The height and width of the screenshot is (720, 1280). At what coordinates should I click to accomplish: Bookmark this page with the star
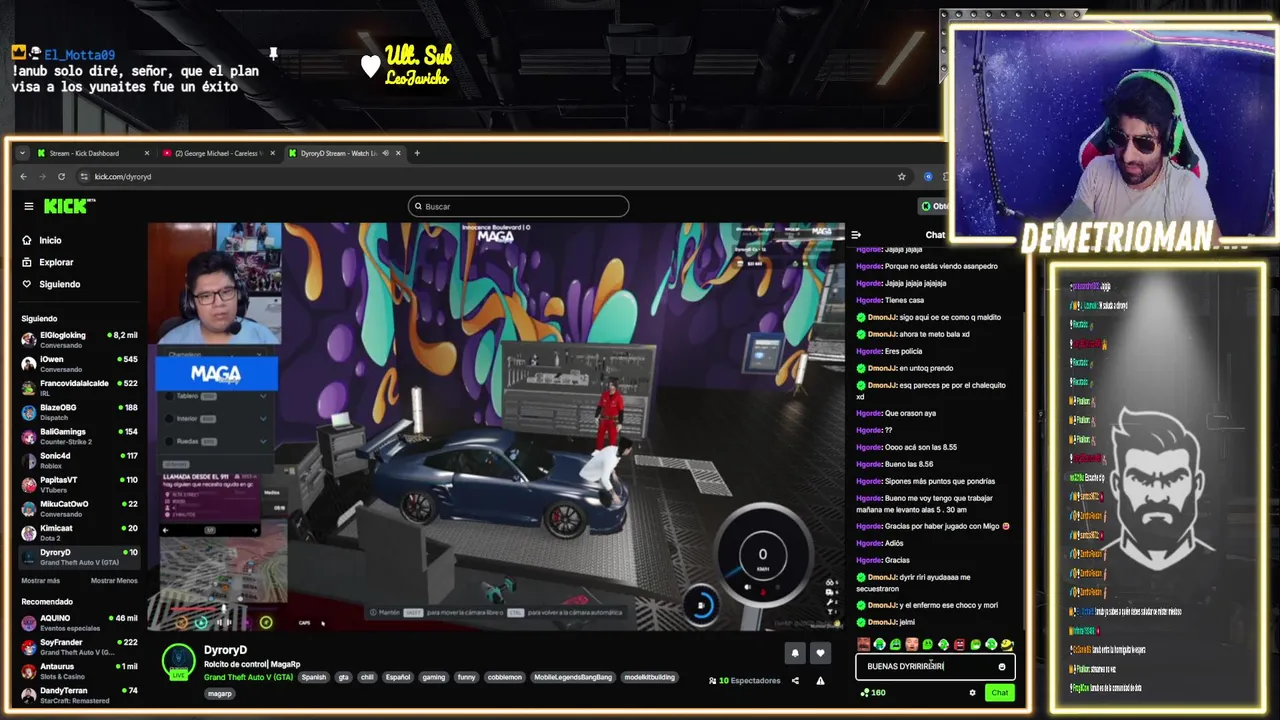[901, 177]
